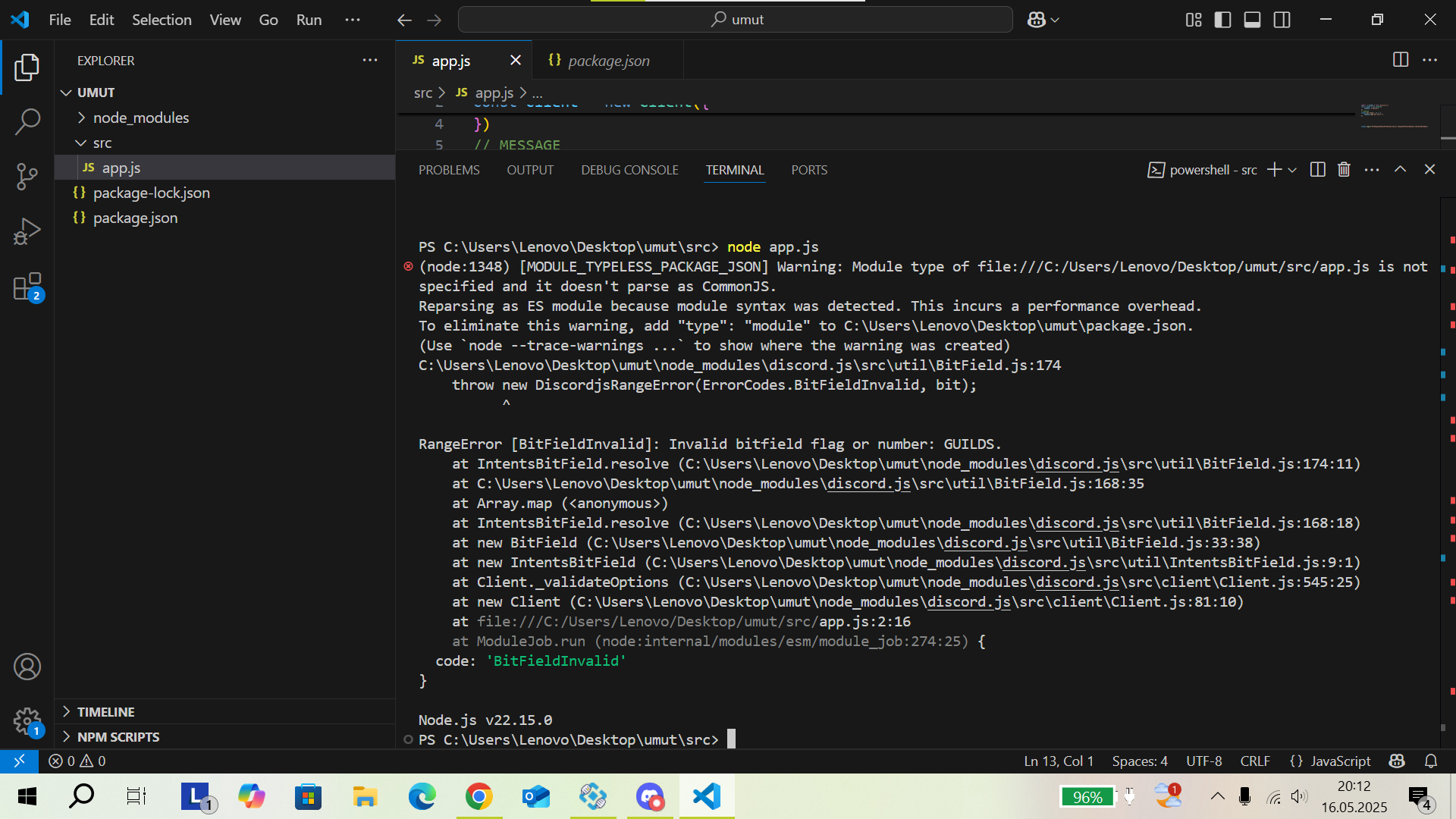Click src in the breadcrumb
Screen dimensions: 1456x819
pyautogui.click(x=422, y=93)
